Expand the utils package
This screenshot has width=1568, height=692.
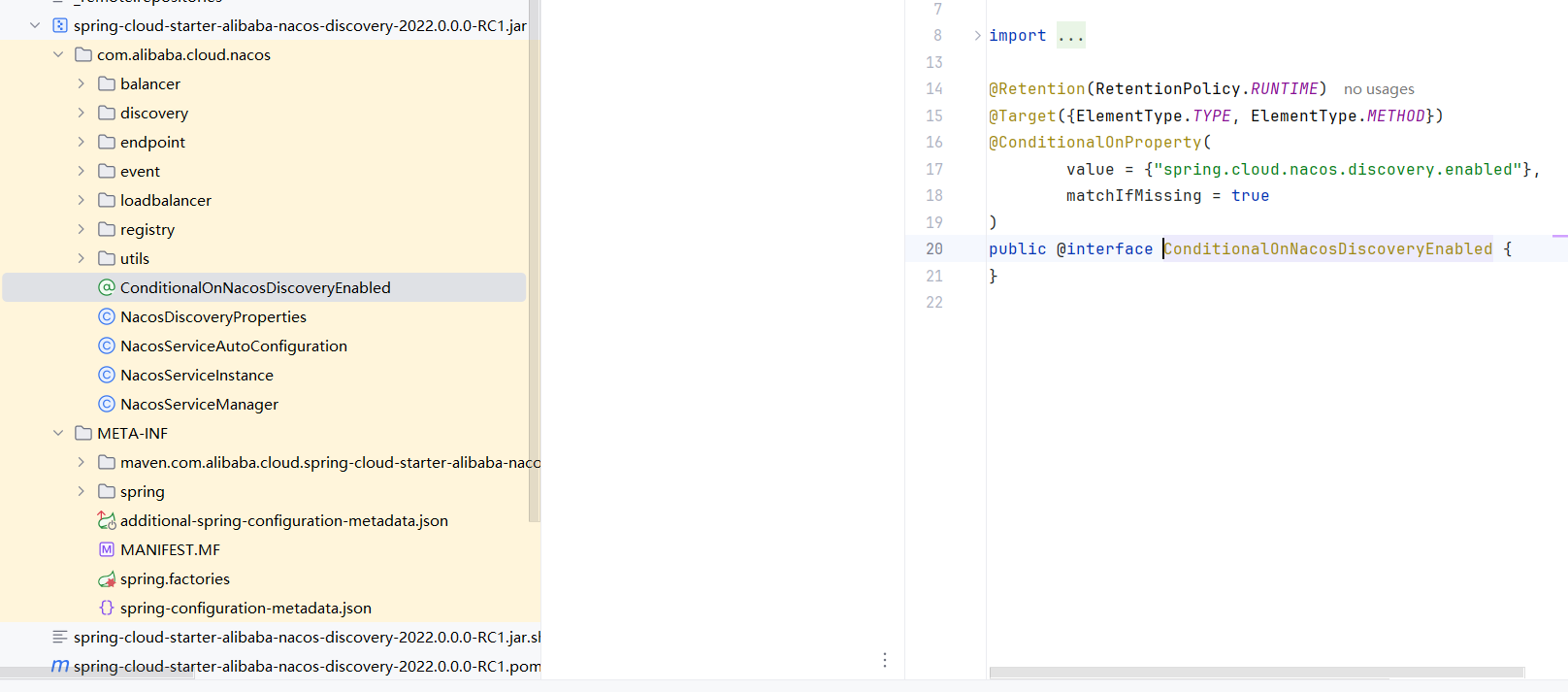click(x=82, y=258)
